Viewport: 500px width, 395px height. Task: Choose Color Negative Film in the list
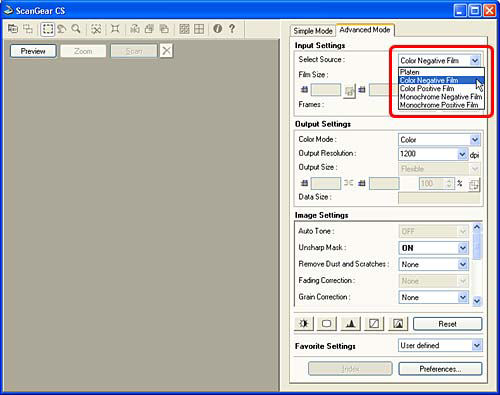(x=441, y=80)
